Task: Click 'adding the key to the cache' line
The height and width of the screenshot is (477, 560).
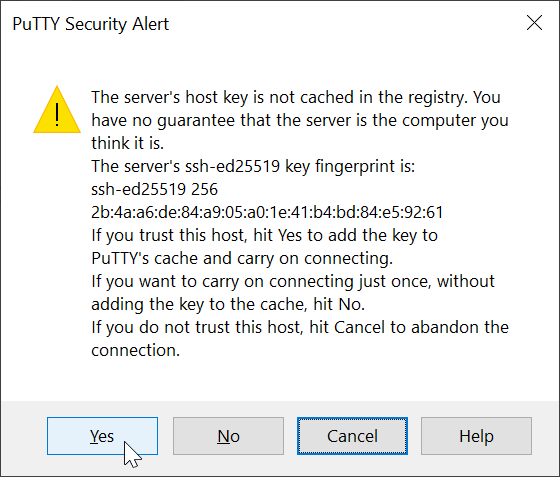Action: click(228, 304)
